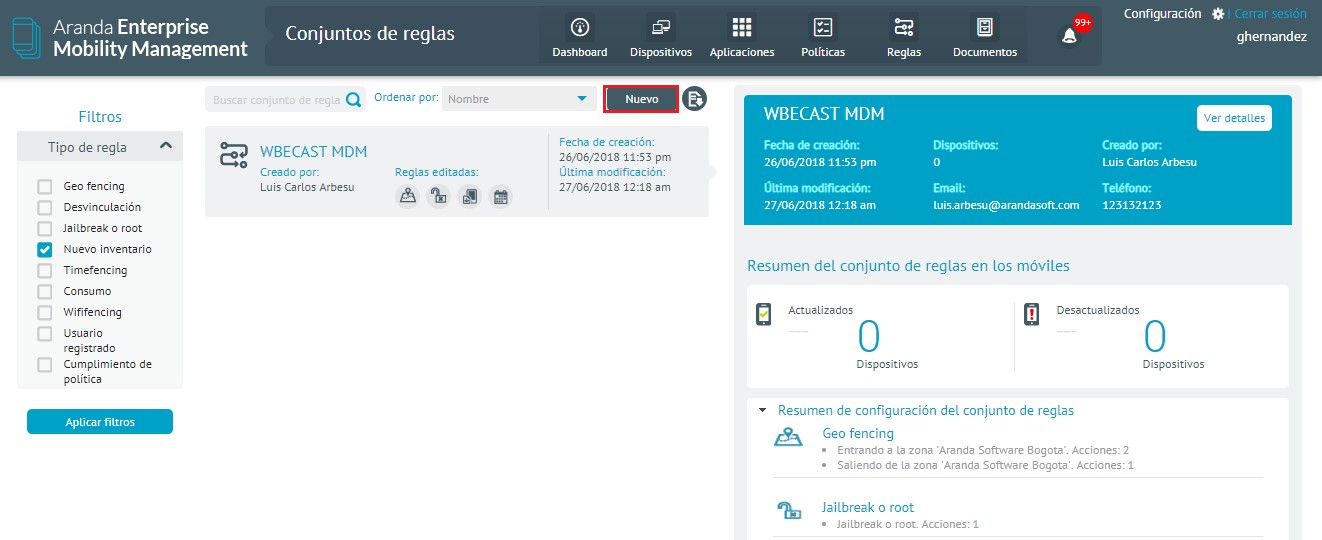
Task: Click the Cerrar sesión link
Action: click(1271, 14)
